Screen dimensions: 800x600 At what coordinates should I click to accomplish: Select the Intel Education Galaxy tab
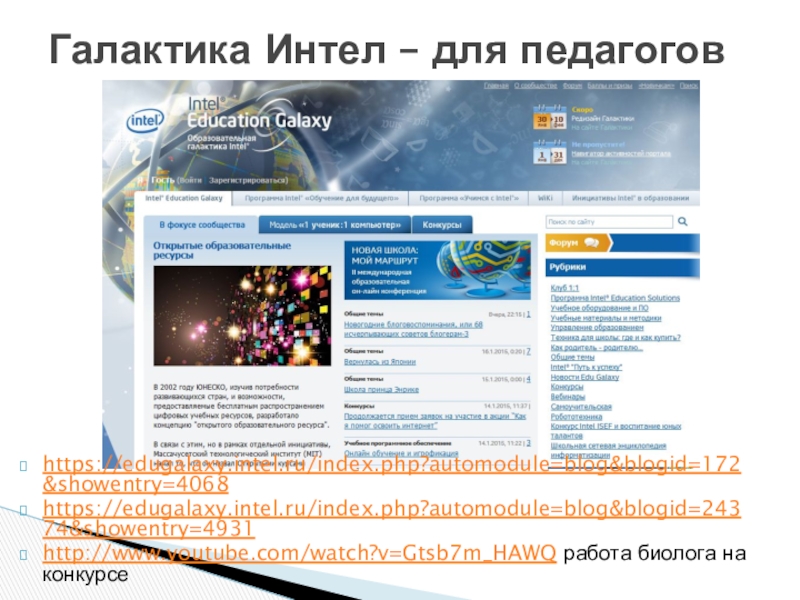[184, 198]
